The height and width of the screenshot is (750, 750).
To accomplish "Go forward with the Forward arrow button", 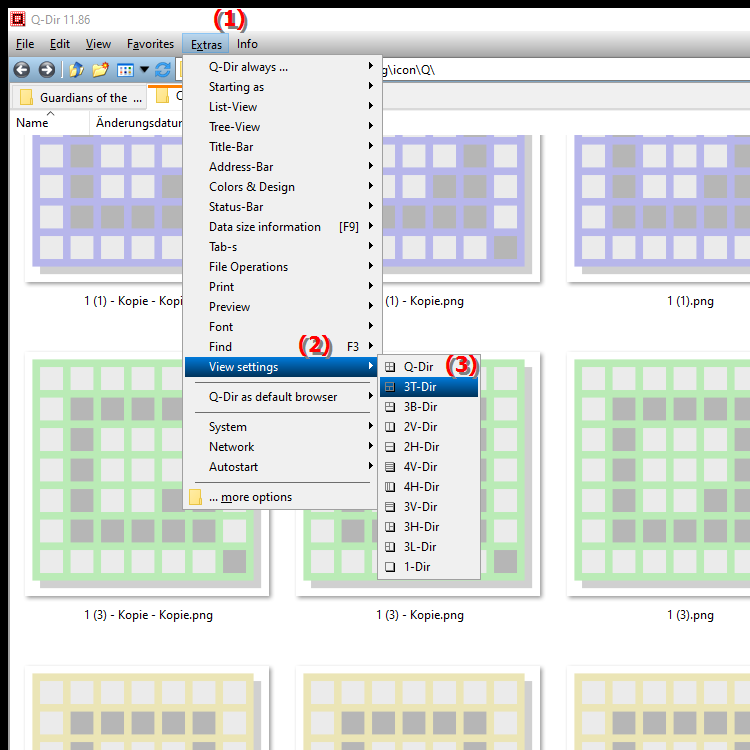I will (46, 70).
